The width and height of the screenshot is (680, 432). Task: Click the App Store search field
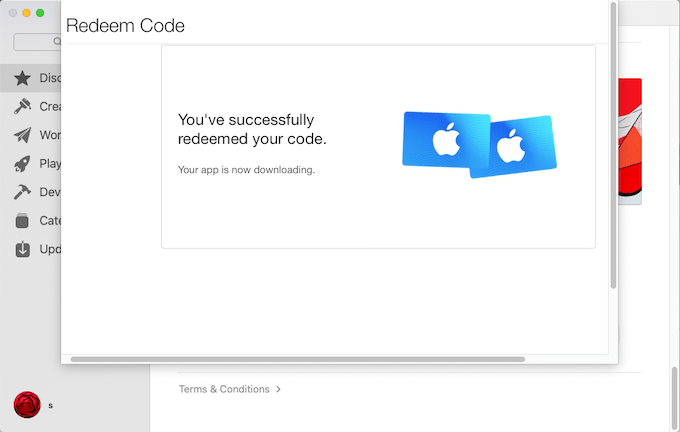point(37,42)
